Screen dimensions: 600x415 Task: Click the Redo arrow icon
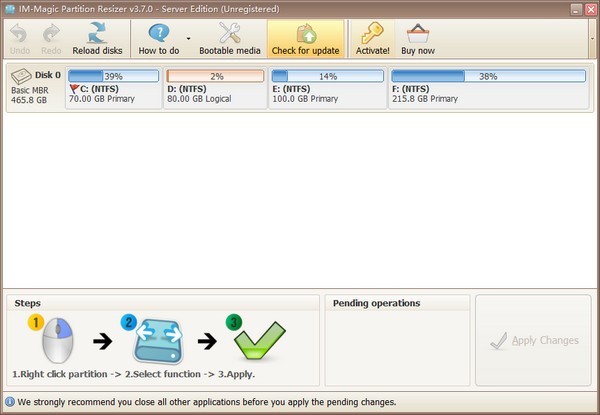tap(51, 33)
